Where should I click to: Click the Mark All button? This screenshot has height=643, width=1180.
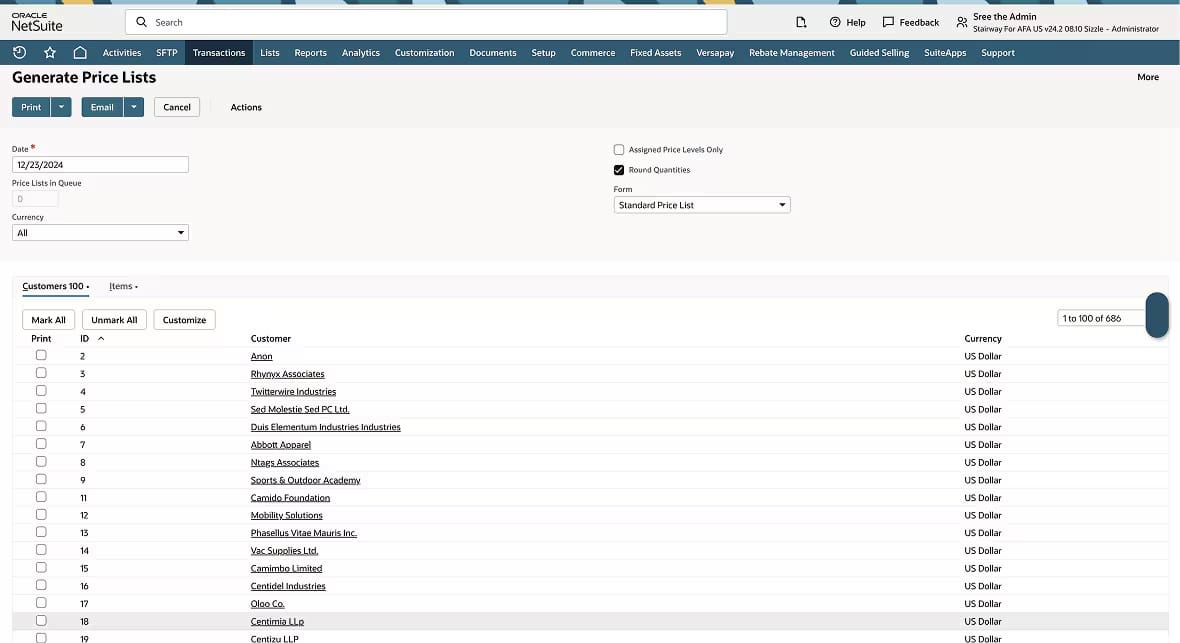coord(48,320)
